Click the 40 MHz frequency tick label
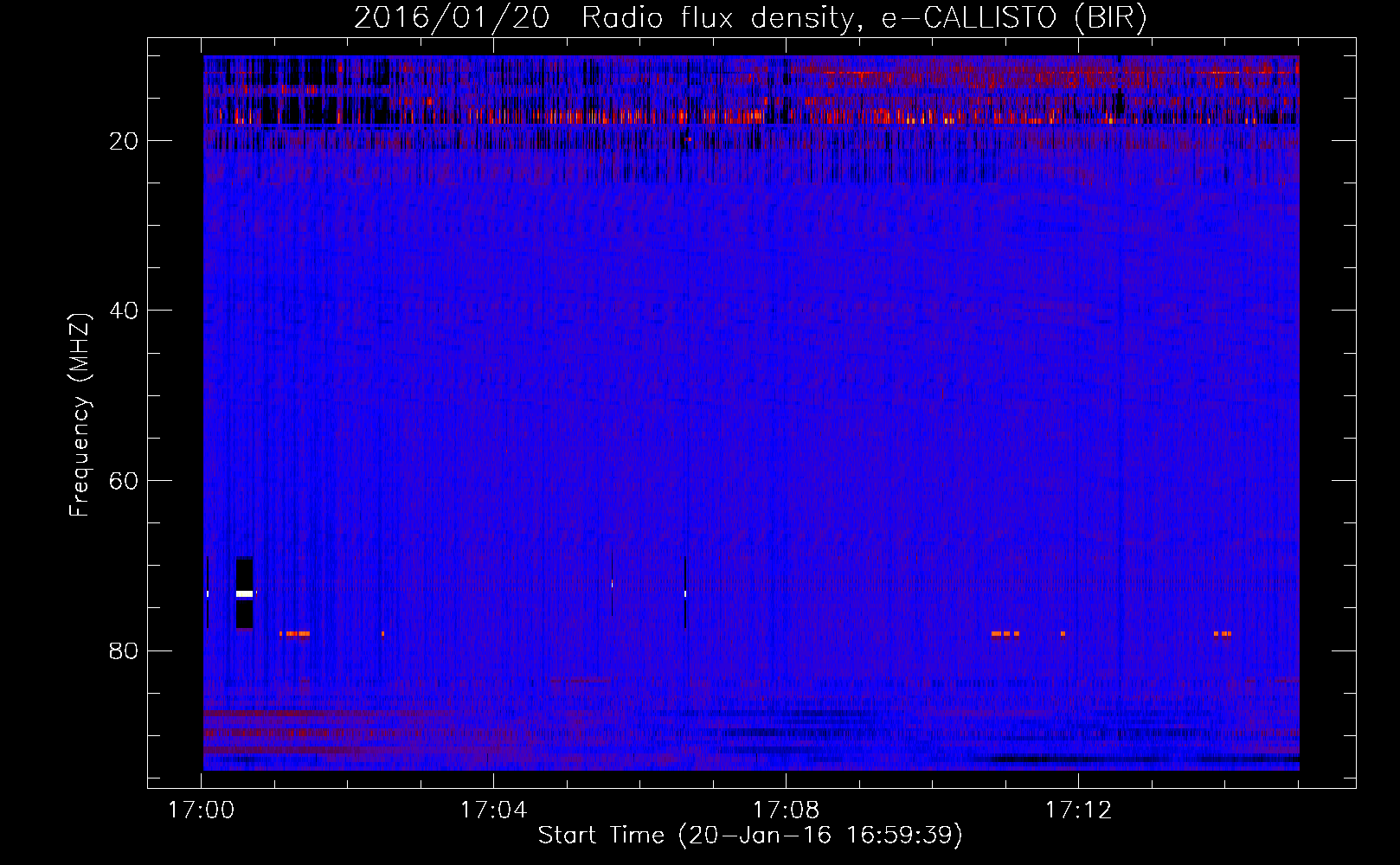 coord(124,311)
